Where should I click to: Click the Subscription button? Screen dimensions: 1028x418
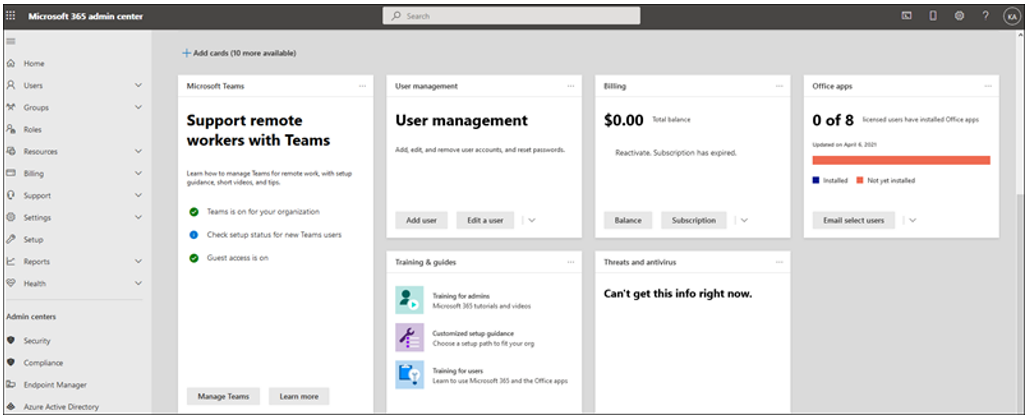(694, 220)
